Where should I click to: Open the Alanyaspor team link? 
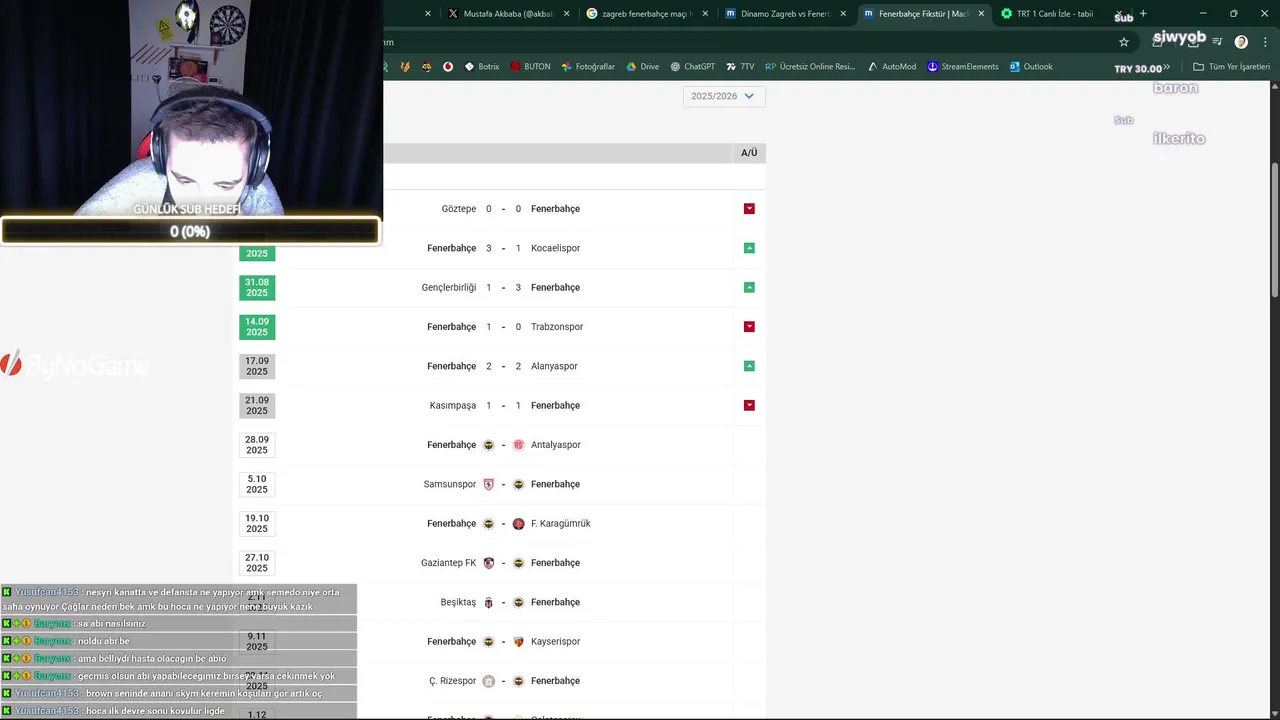pyautogui.click(x=555, y=366)
